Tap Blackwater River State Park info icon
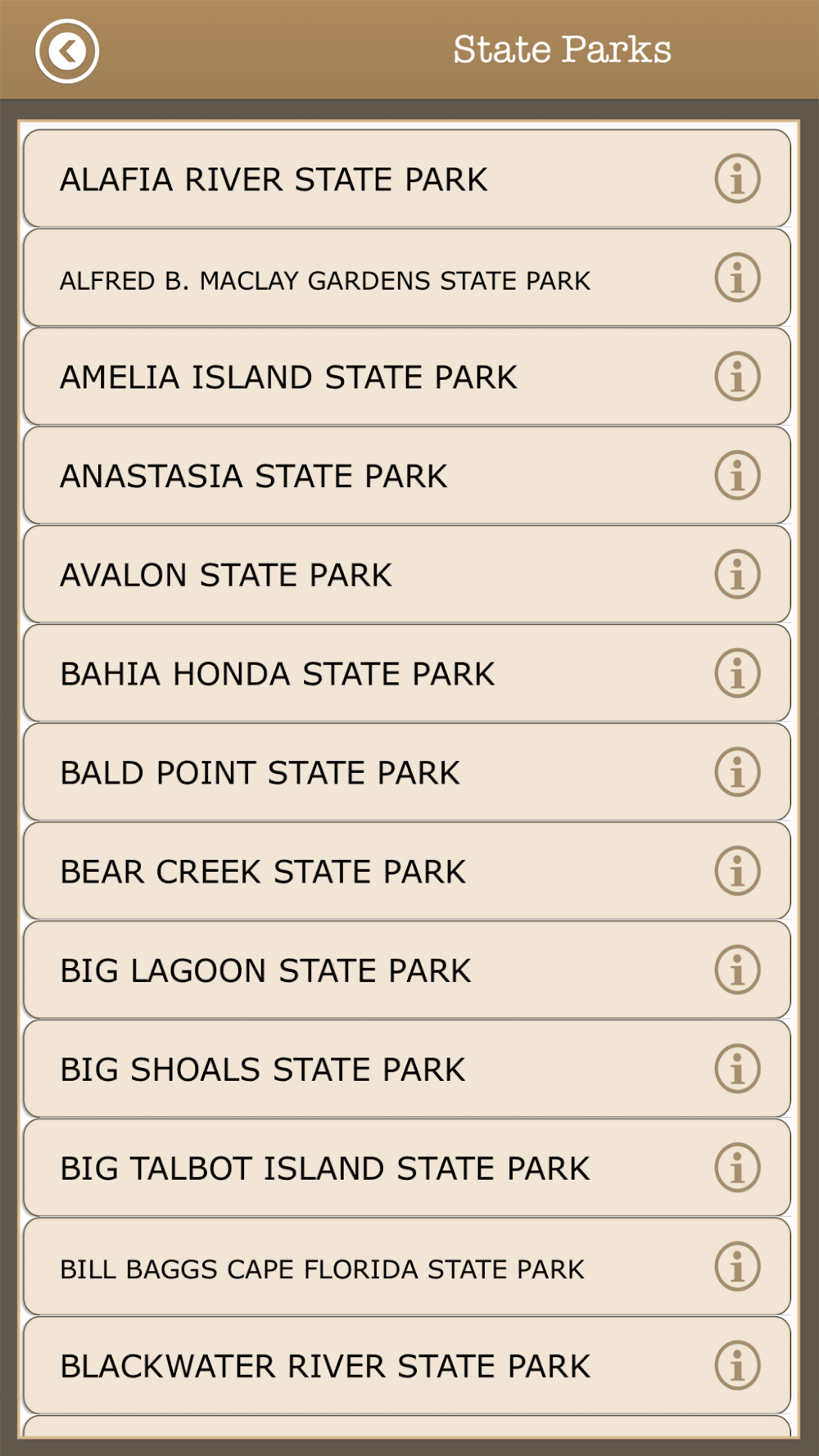819x1456 pixels. click(x=737, y=1365)
